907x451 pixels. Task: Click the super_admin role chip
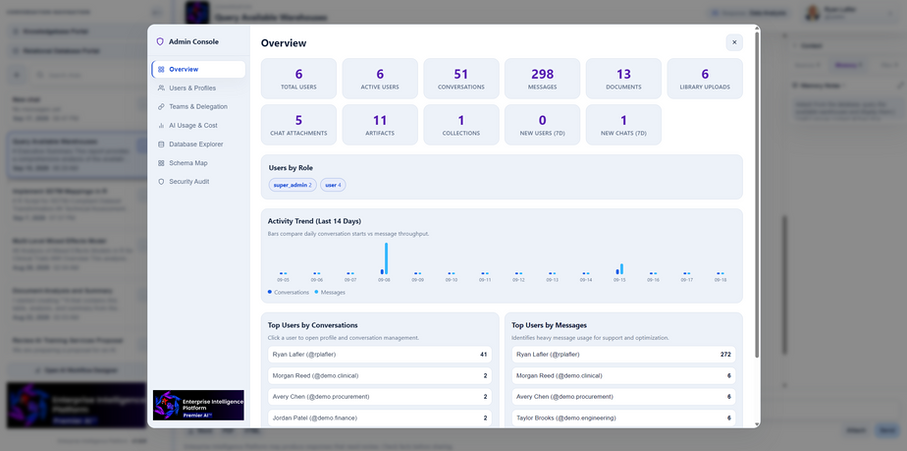pos(293,185)
